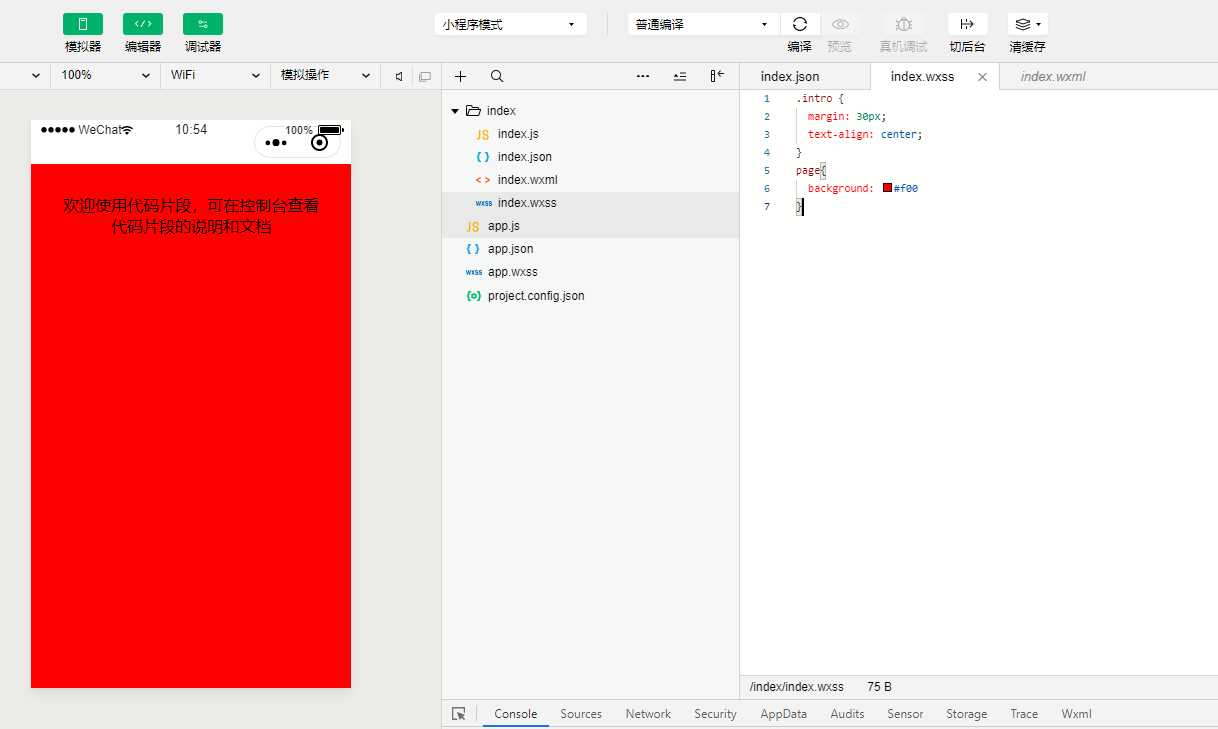
Task: Toggle the simulator mute speaker icon
Action: [x=399, y=76]
